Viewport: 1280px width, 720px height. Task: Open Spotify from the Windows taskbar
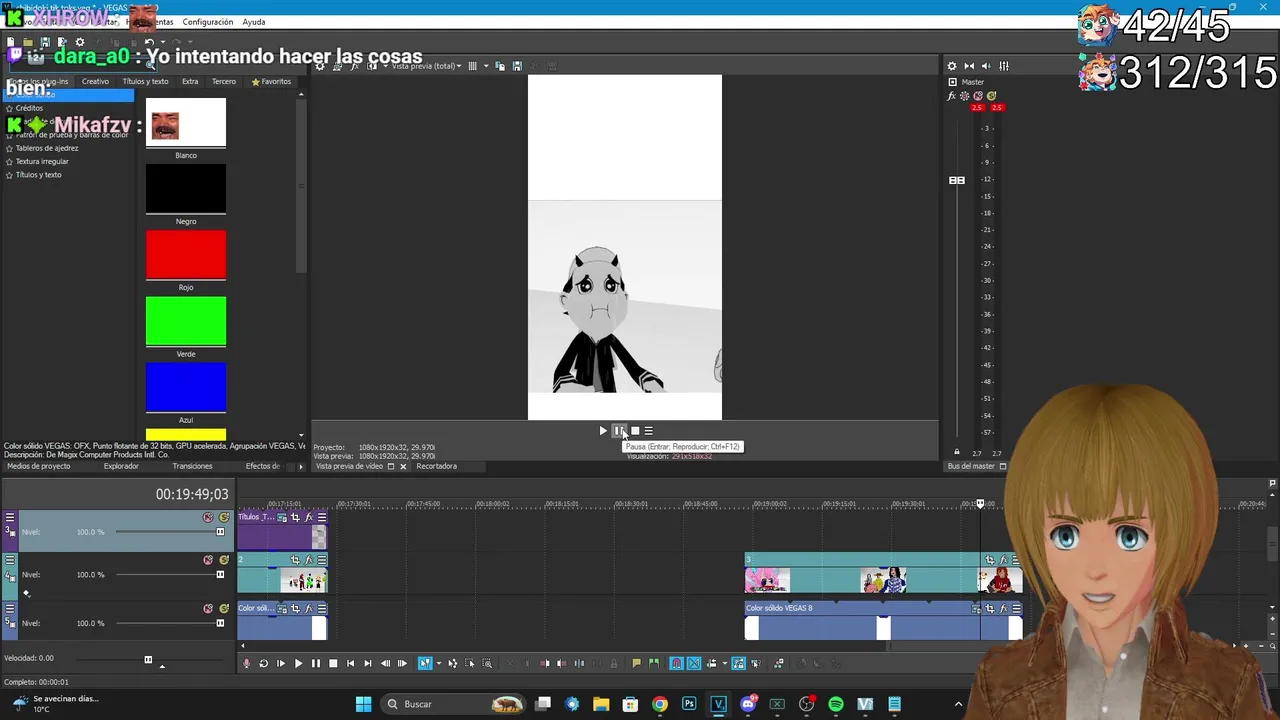(x=836, y=704)
